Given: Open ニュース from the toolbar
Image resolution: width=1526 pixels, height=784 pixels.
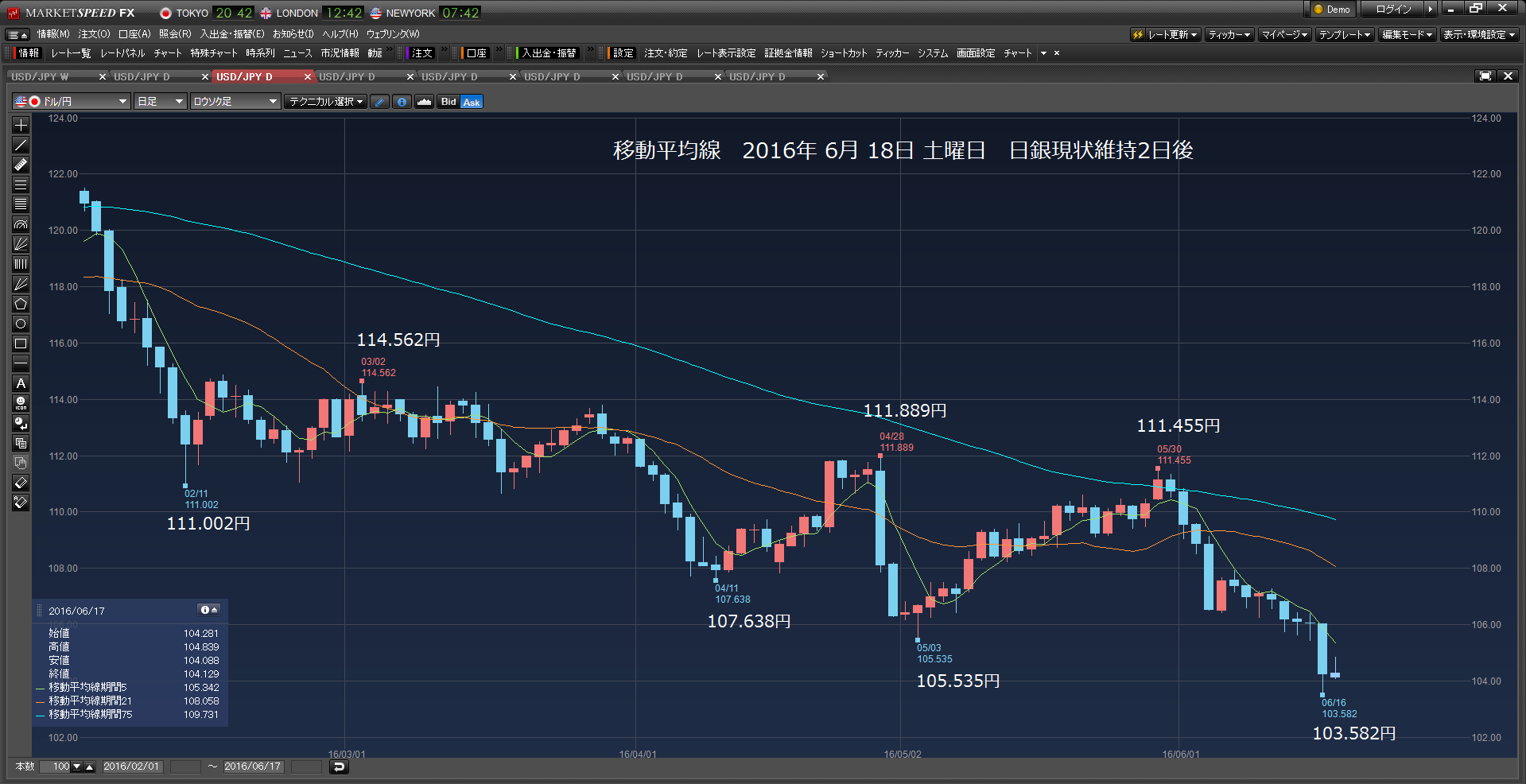Looking at the screenshot, I should [297, 53].
